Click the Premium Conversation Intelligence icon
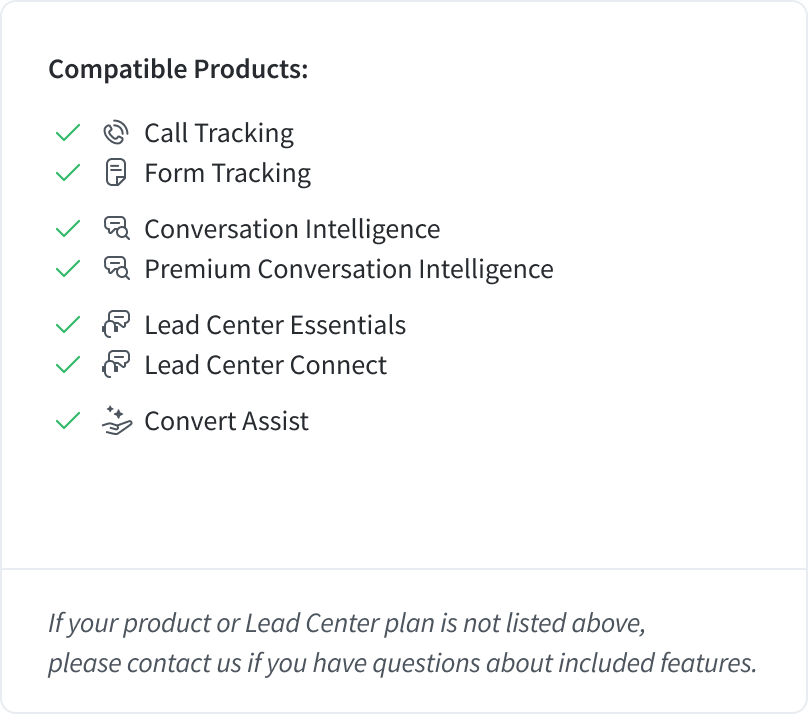 click(x=116, y=268)
